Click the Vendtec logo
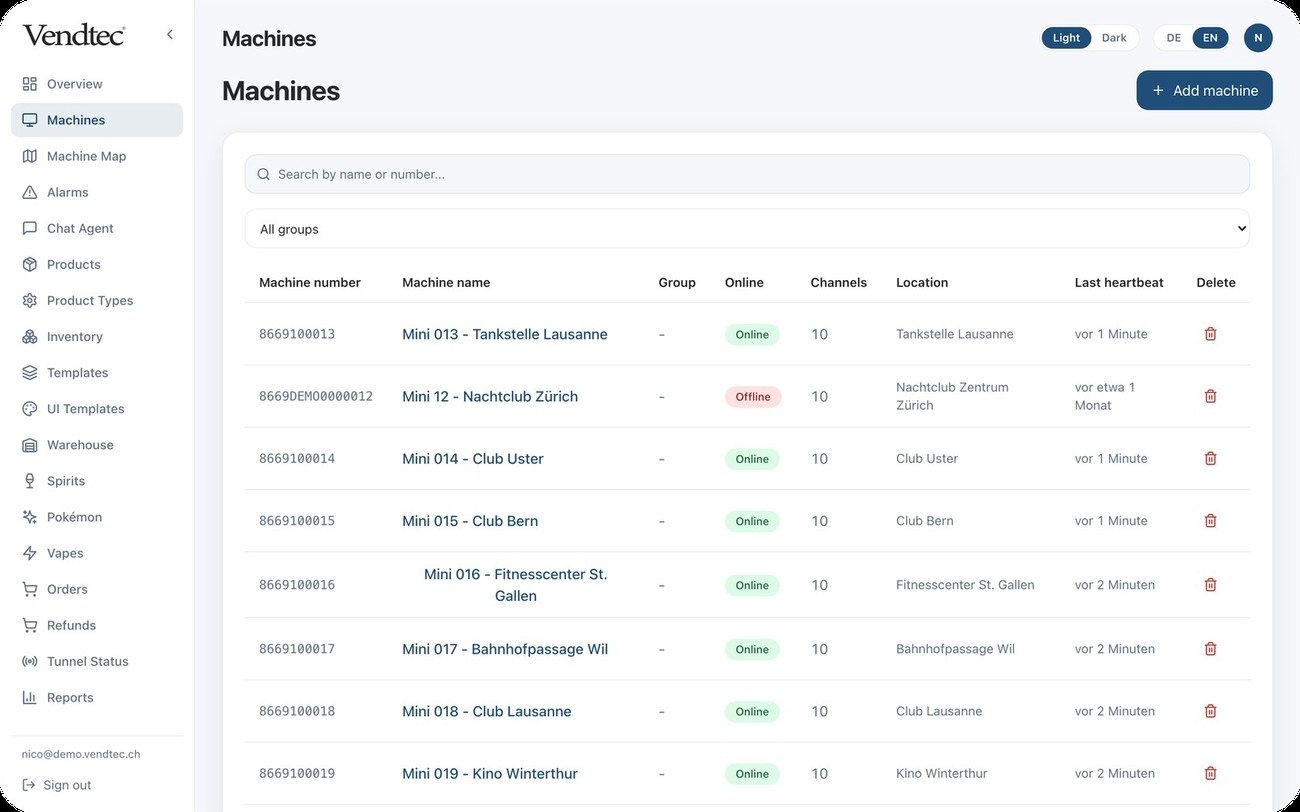Viewport: 1300px width, 812px height. [74, 35]
